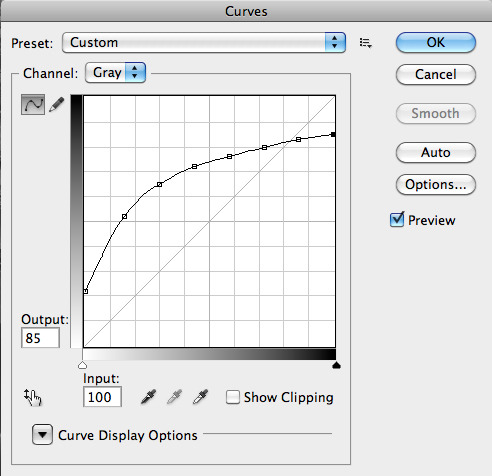This screenshot has width=492, height=476.
Task: Open the Options... dialog
Action: point(436,184)
